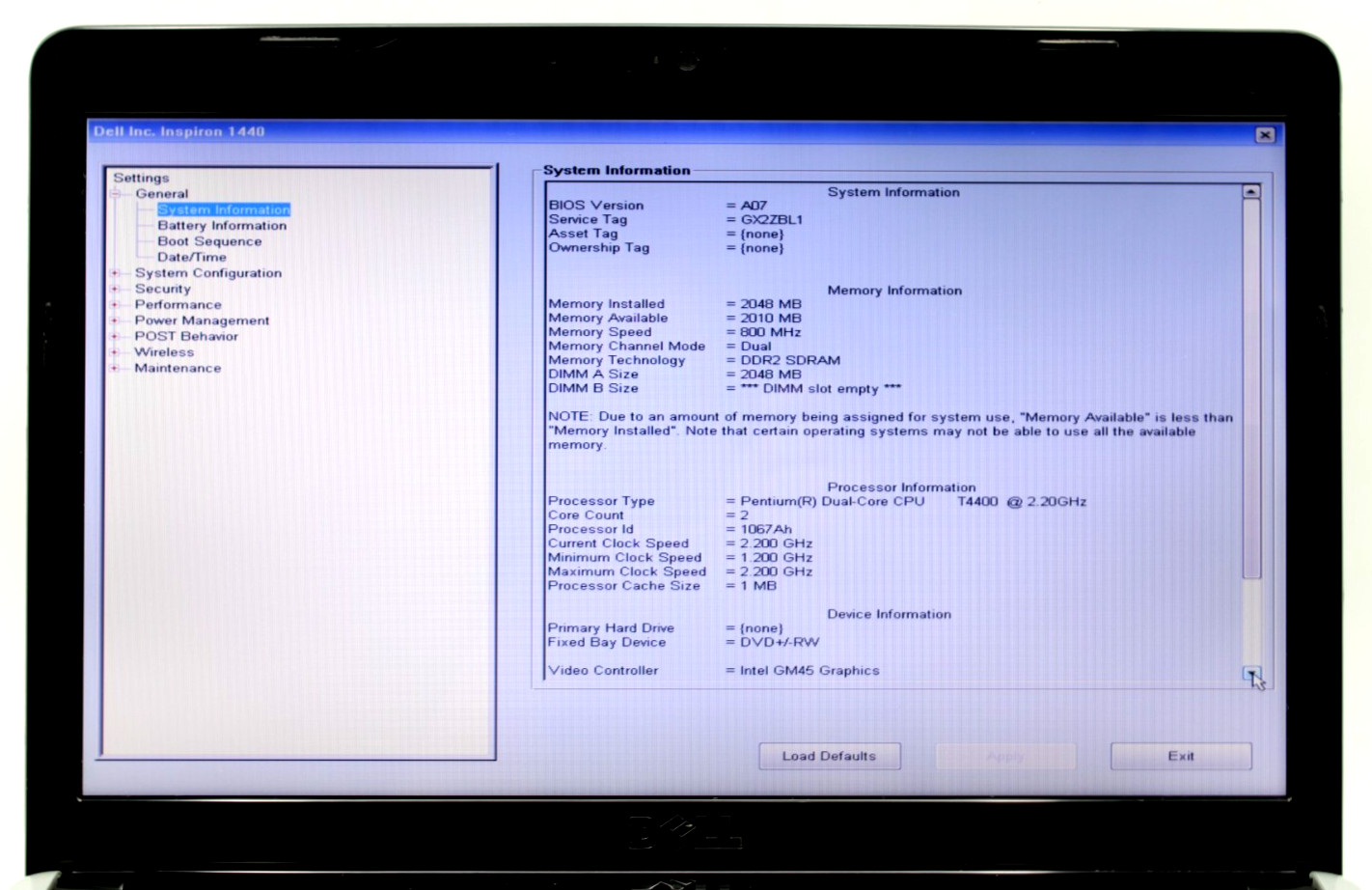
Task: Open Battery Information page
Action: (222, 225)
